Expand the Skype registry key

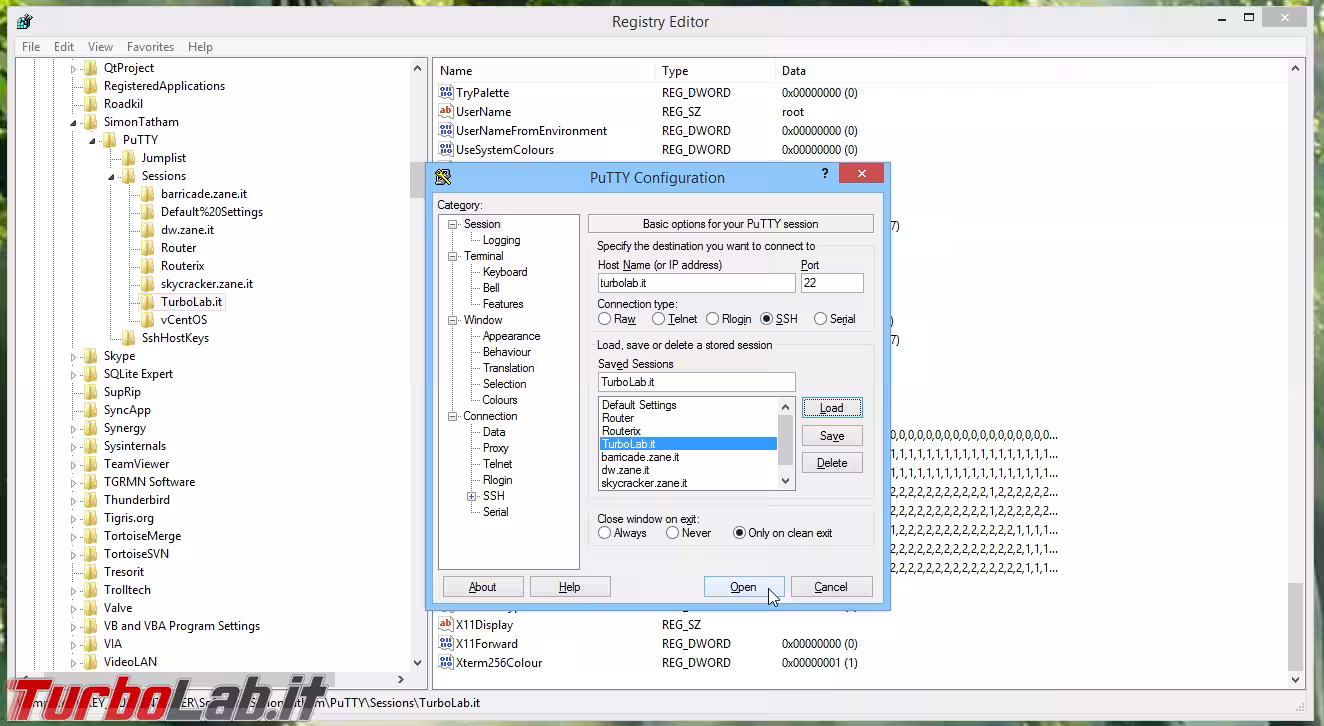[x=72, y=355]
